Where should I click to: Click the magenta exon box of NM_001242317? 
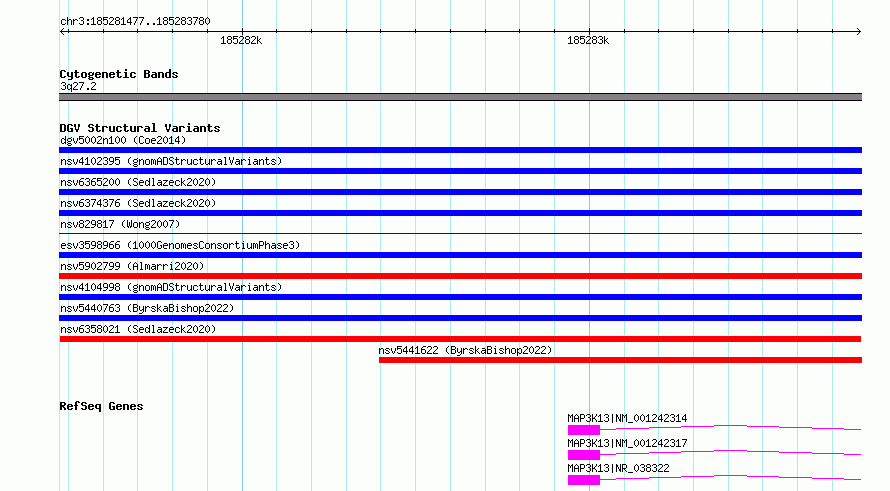tap(583, 455)
